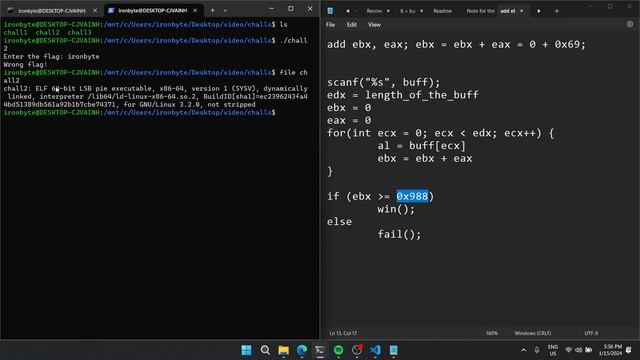Close the second active terminal tab
This screenshot has width=640, height=360.
point(195,10)
